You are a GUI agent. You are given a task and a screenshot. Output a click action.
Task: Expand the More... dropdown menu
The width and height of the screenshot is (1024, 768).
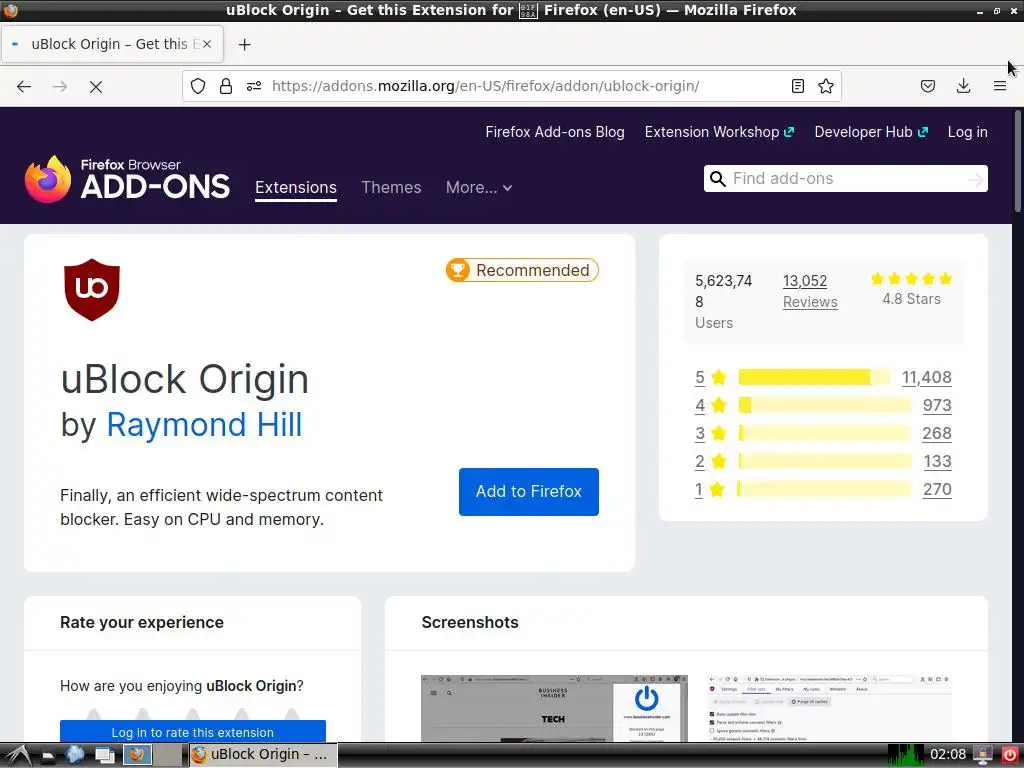479,187
